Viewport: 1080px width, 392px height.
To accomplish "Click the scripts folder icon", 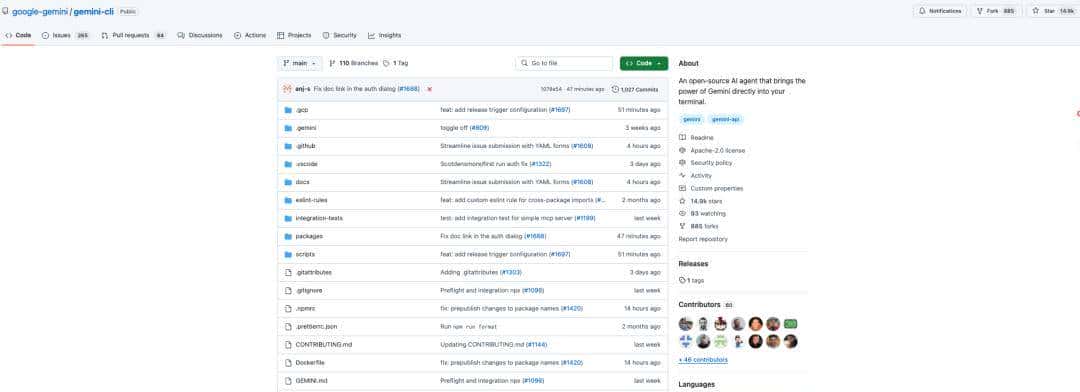I will (289, 254).
